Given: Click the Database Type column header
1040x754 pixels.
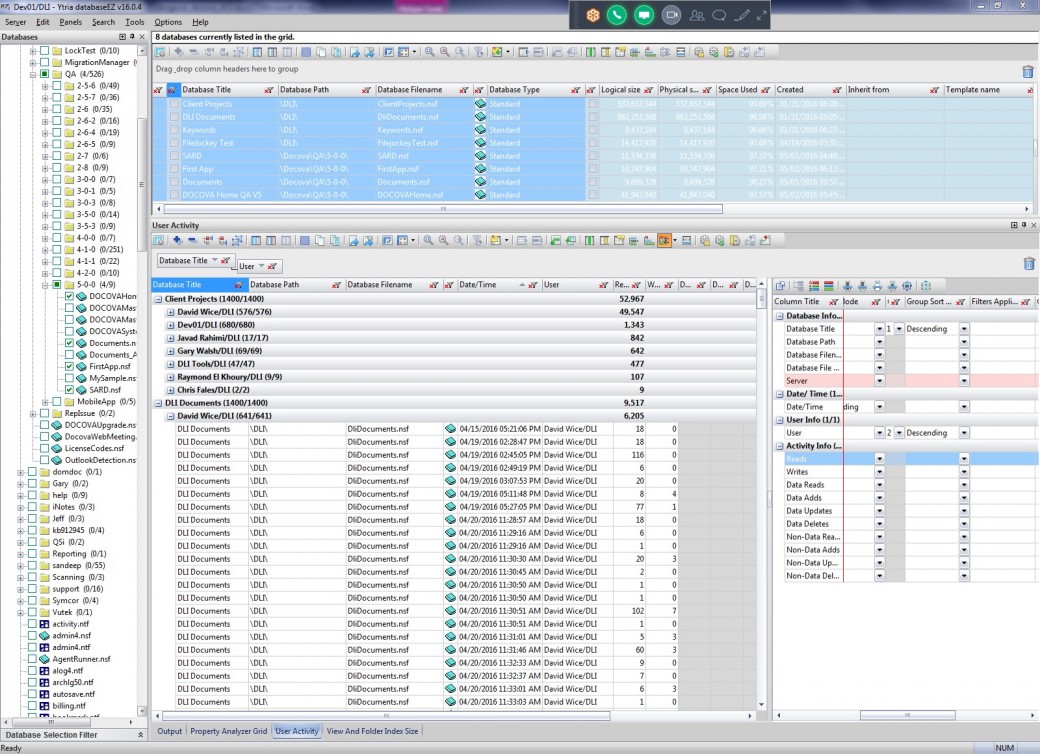Looking at the screenshot, I should coord(514,90).
